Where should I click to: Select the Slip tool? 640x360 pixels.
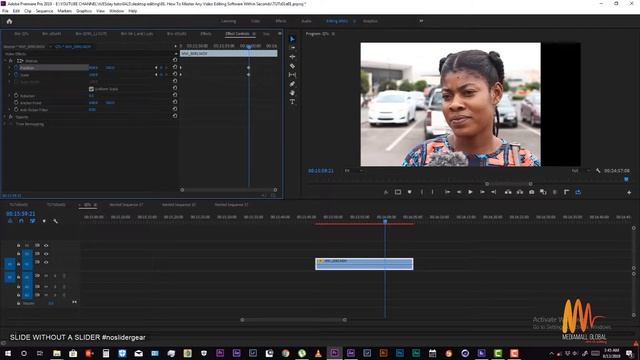292,75
